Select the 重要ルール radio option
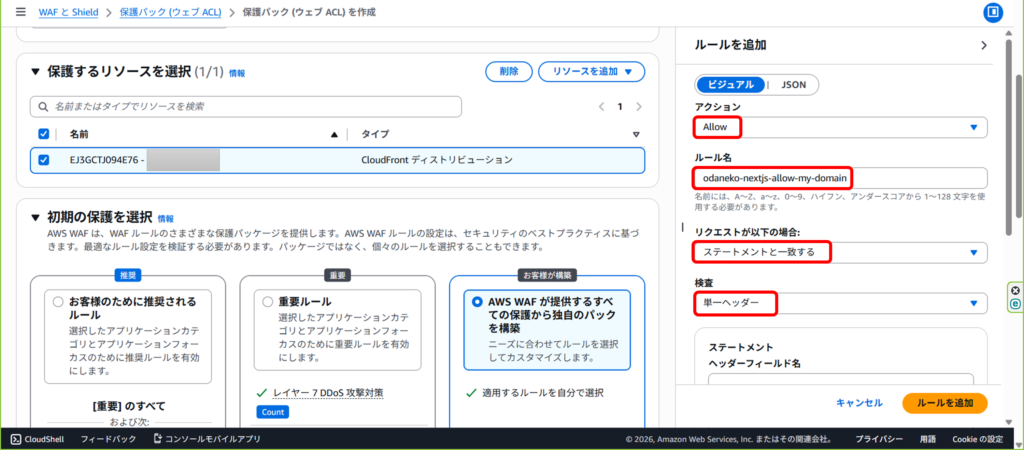Image resolution: width=1024 pixels, height=450 pixels. pos(267,301)
